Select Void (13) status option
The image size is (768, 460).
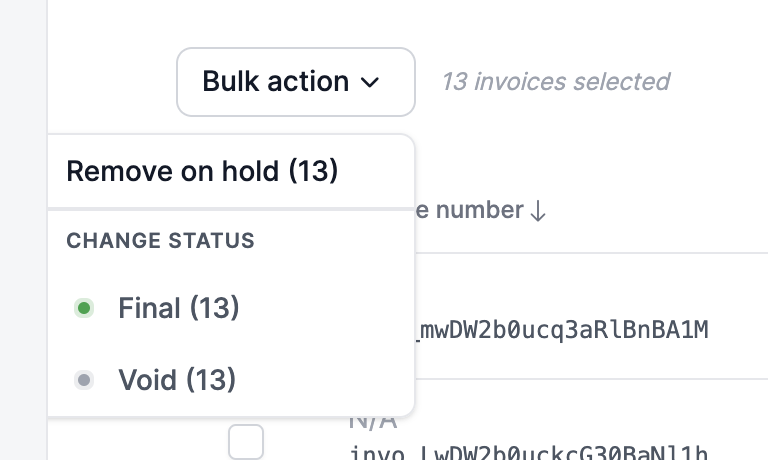[x=176, y=380]
